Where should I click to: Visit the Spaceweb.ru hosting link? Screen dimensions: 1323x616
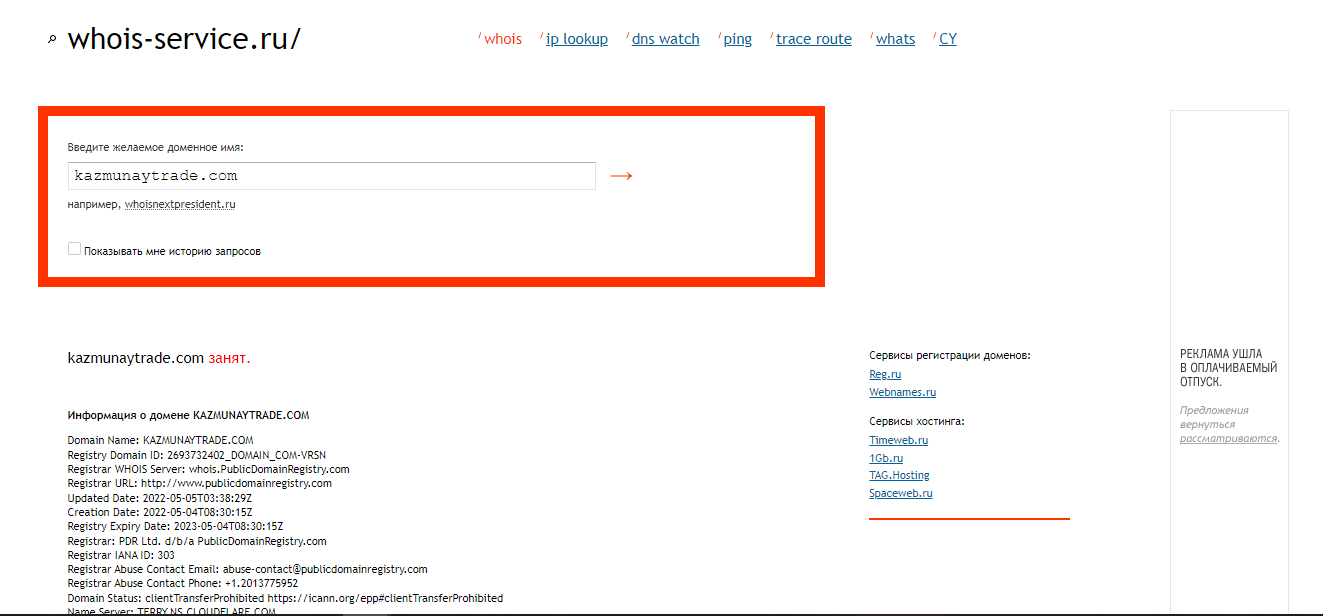click(900, 493)
